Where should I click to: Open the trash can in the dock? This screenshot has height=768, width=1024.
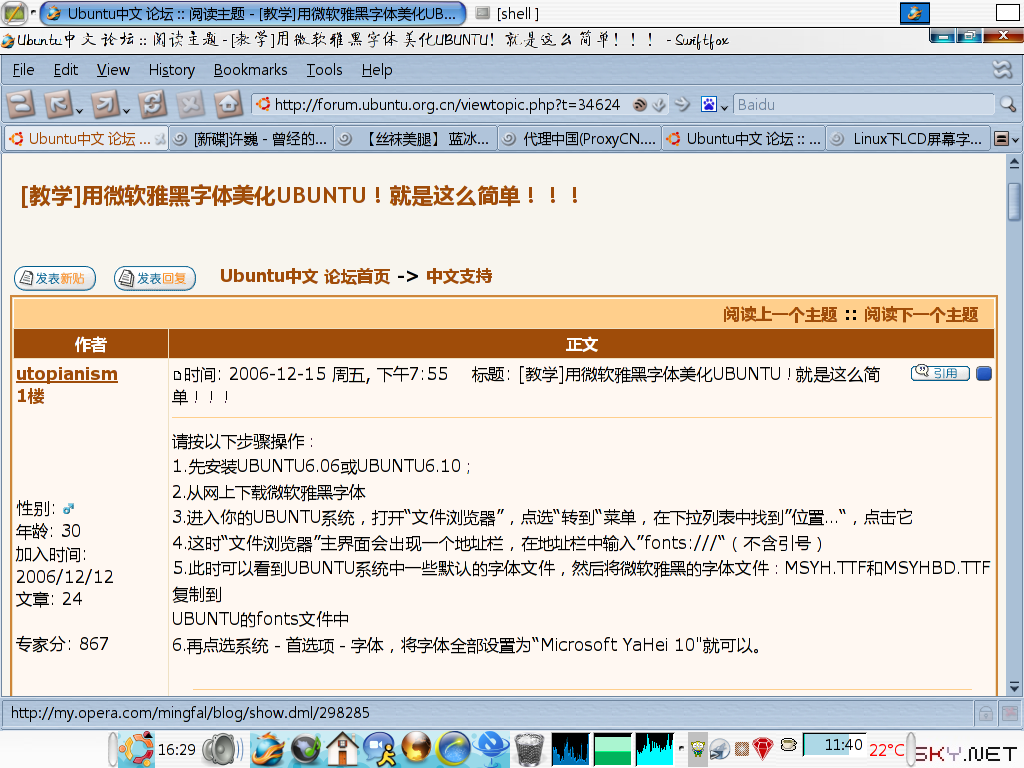(529, 749)
